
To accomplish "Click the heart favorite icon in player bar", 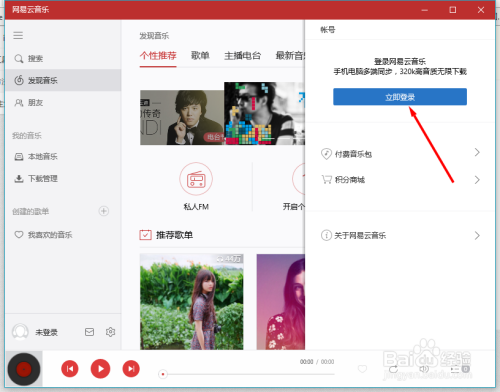I will (x=362, y=369).
